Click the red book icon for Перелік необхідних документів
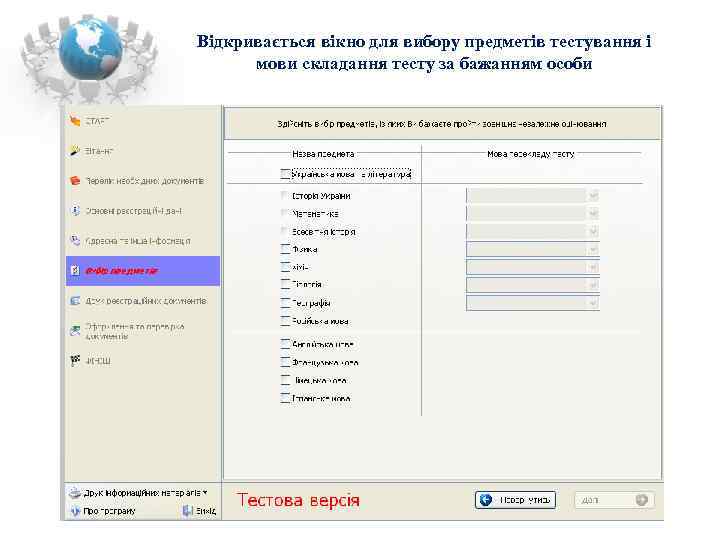 [x=75, y=180]
